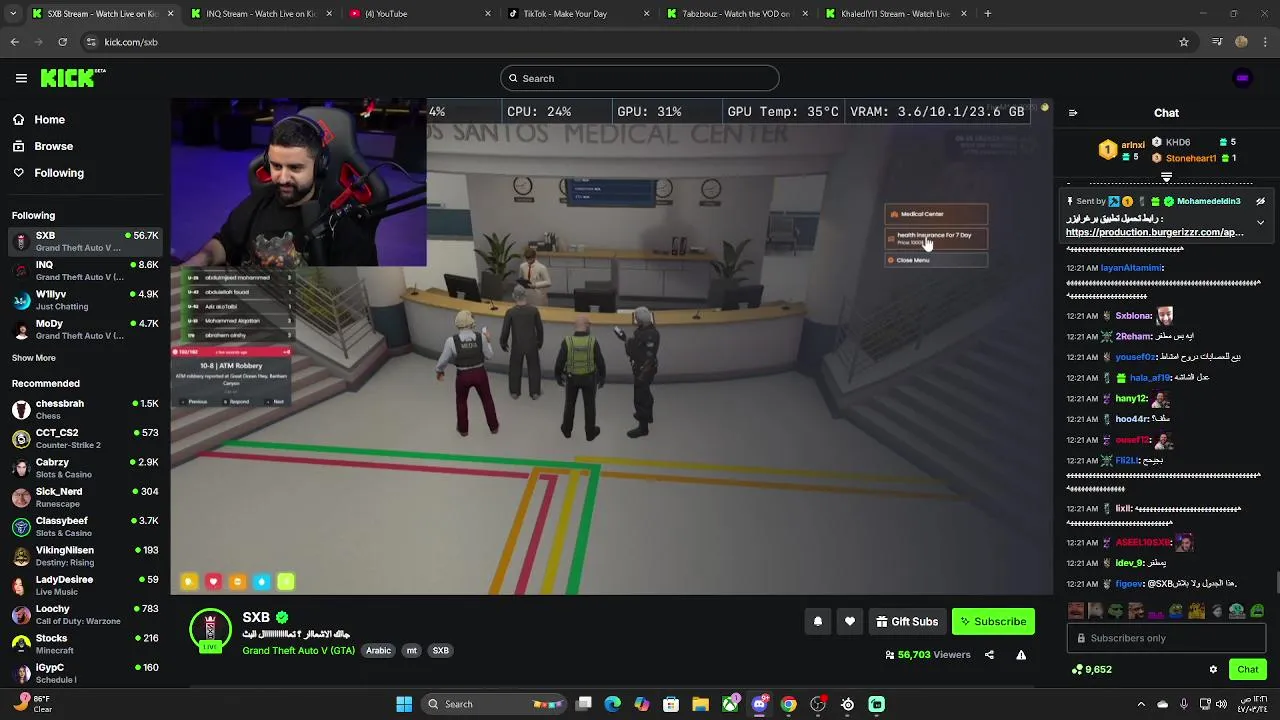Open the hamburger sidebar menu
Screen dimensions: 1280x720
click(x=21, y=78)
